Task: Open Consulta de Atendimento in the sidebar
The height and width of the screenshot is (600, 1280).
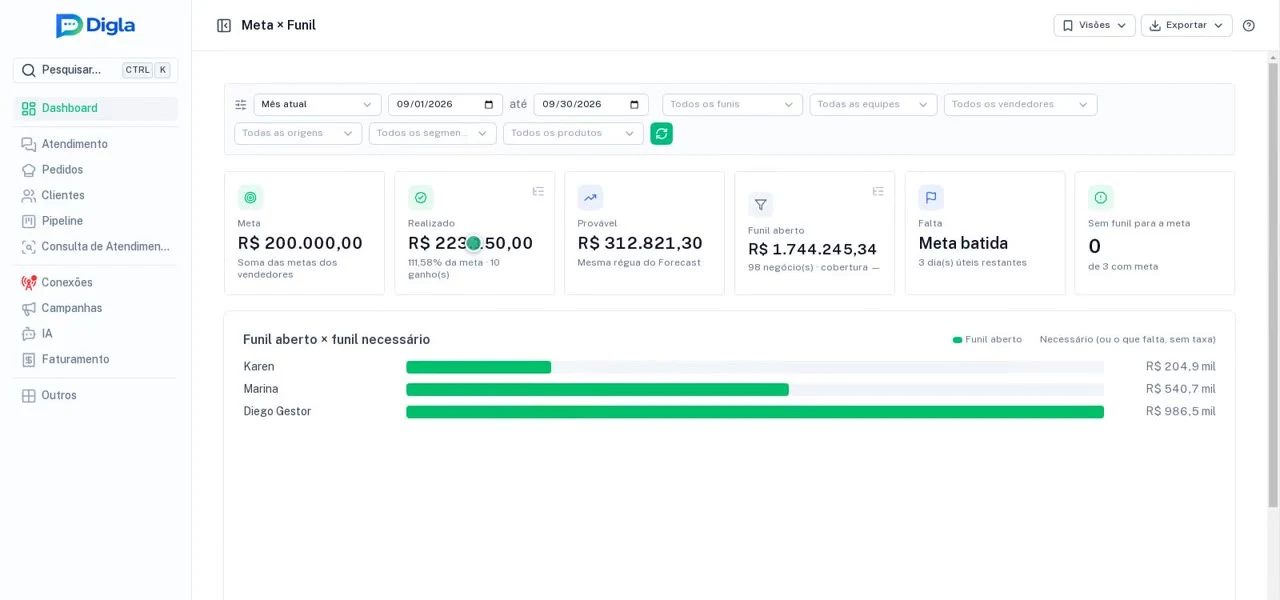Action: coord(96,246)
